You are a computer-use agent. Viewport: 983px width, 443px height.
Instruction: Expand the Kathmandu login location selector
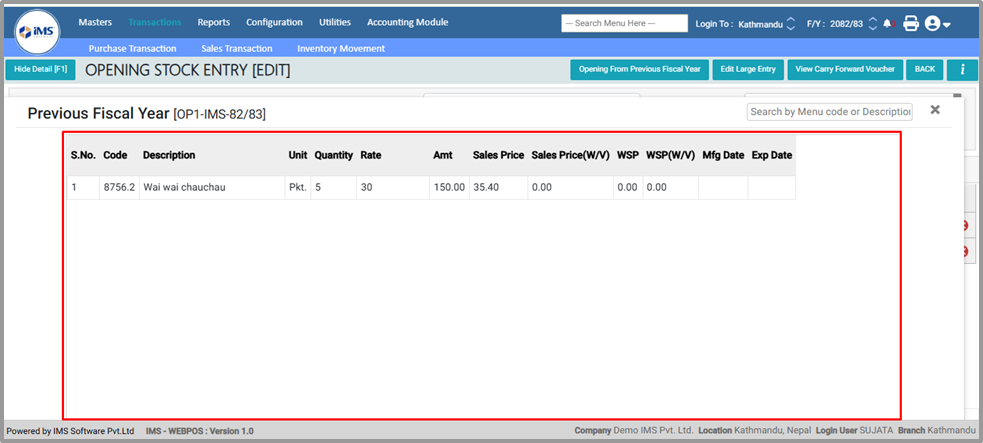791,23
